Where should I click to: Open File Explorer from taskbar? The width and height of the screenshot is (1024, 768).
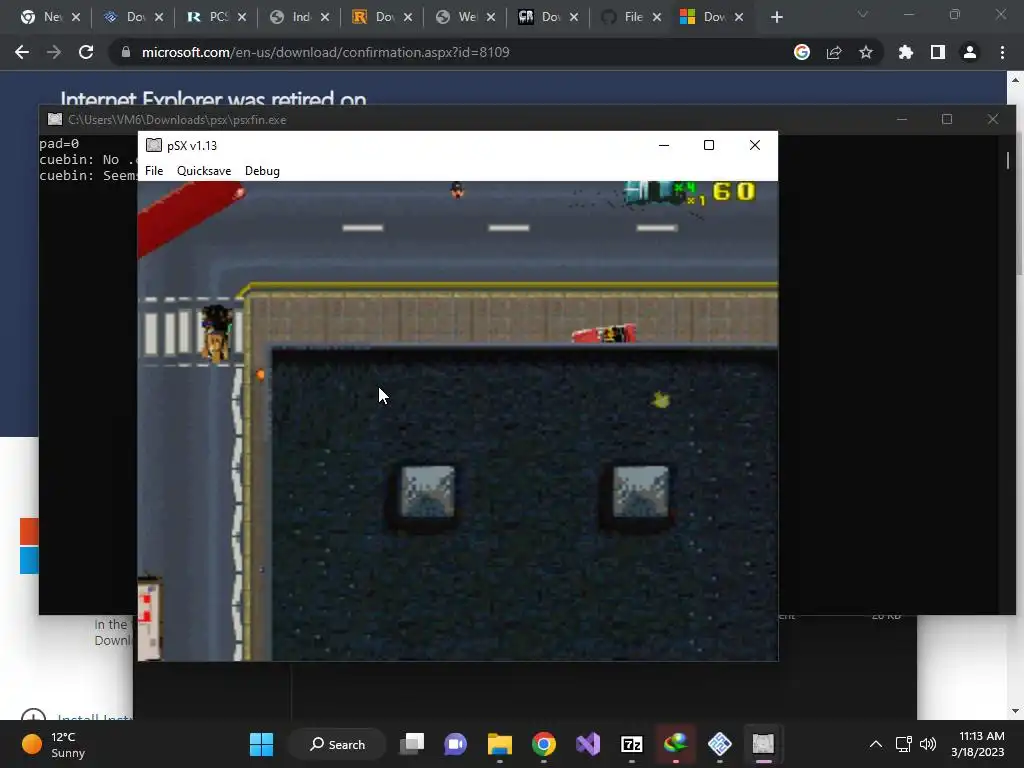click(500, 744)
